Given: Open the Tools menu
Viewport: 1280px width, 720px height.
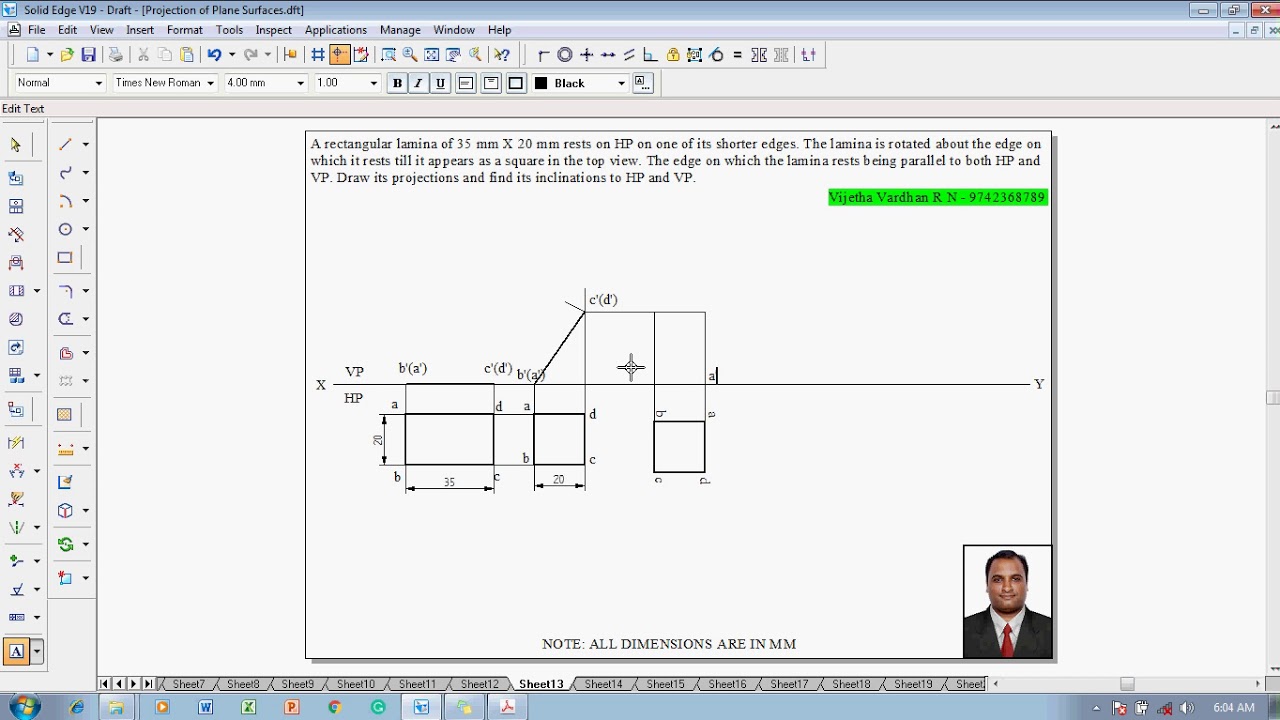Looking at the screenshot, I should (x=229, y=30).
